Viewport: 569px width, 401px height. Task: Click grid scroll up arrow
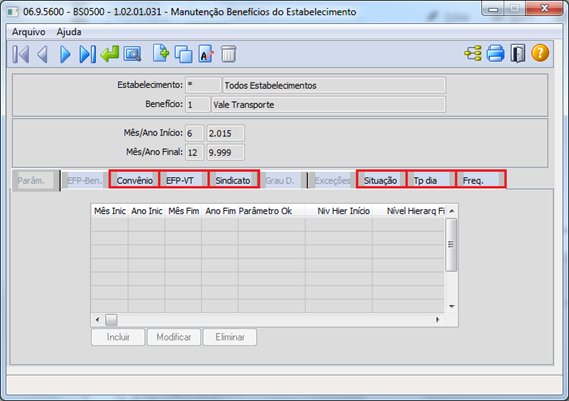point(451,211)
